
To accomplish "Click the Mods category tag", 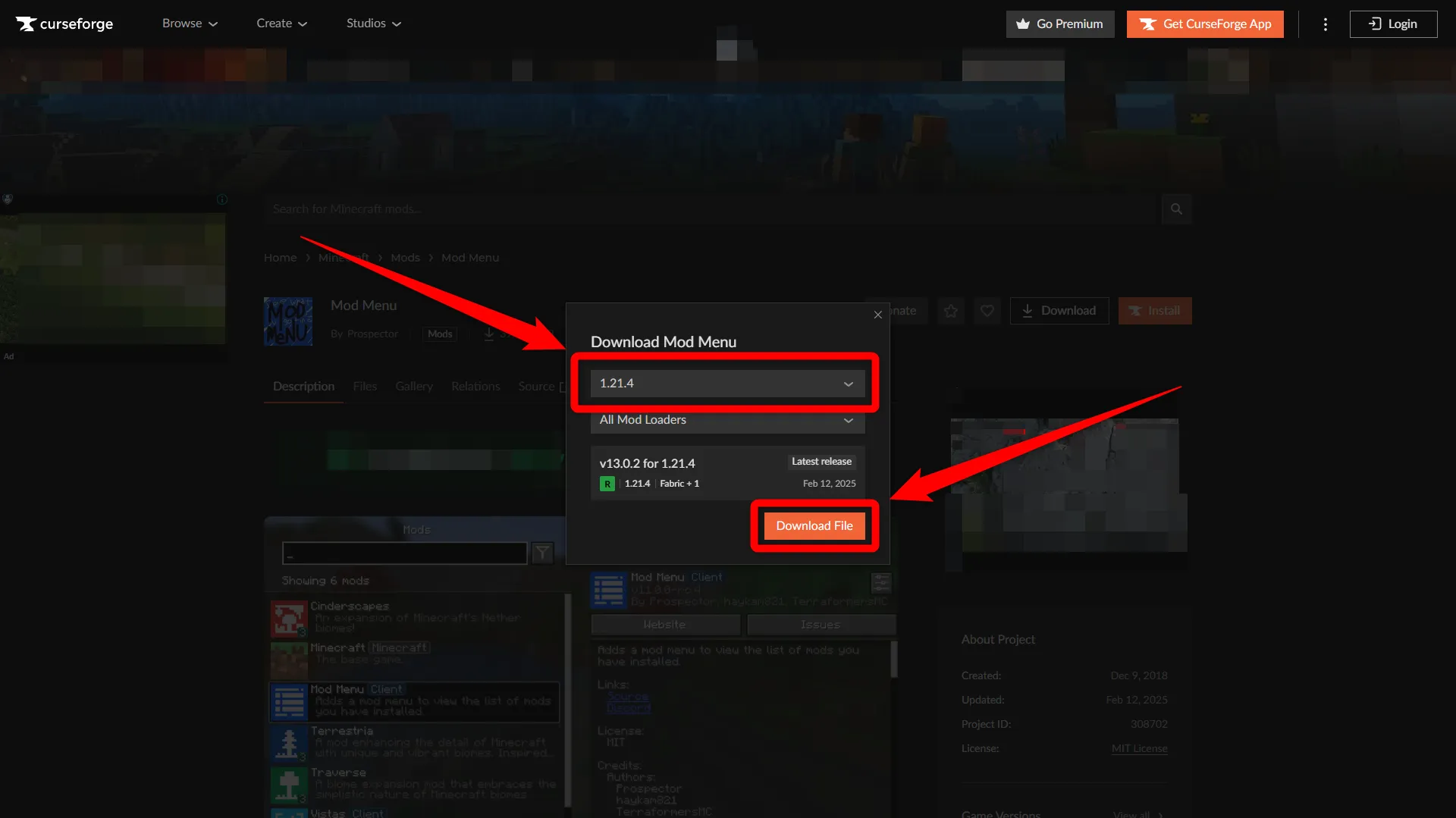I will pos(440,334).
